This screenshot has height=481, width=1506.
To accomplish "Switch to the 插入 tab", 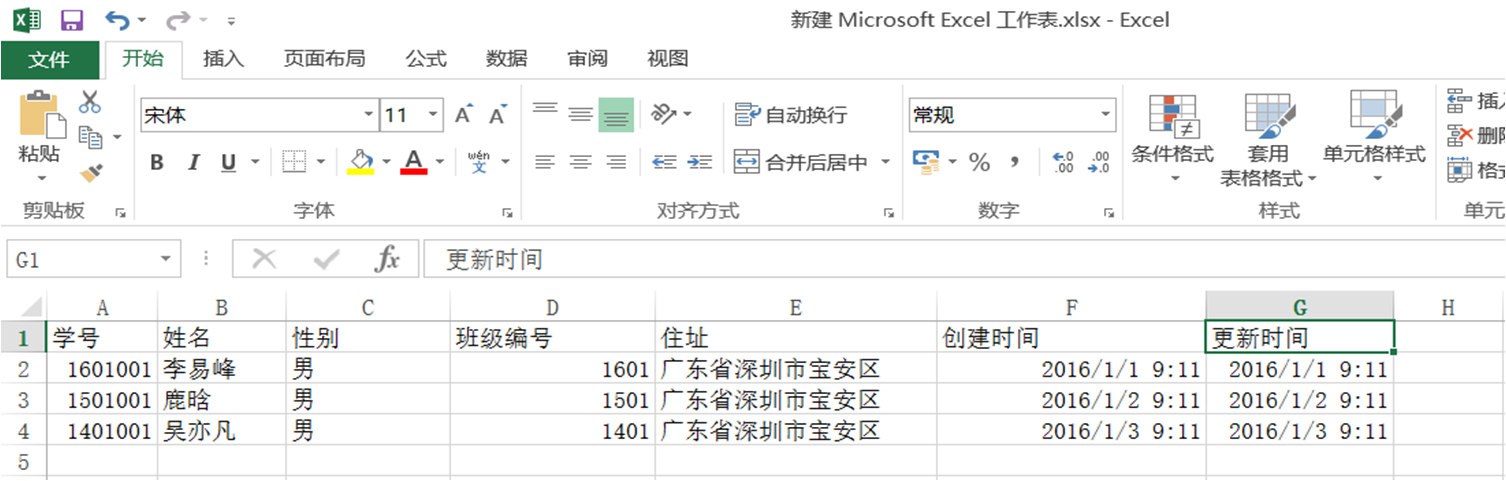I will tap(223, 59).
